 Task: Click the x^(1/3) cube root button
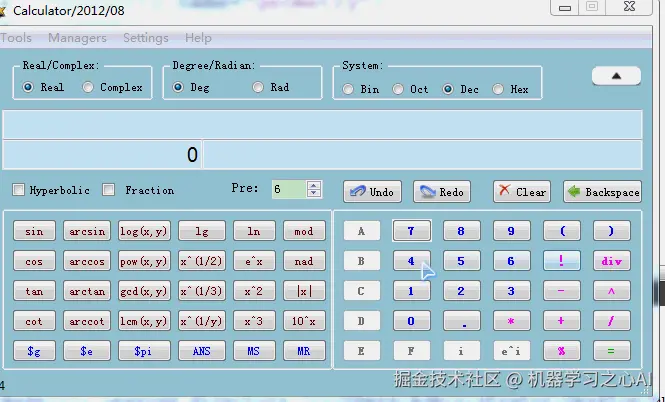(x=201, y=291)
